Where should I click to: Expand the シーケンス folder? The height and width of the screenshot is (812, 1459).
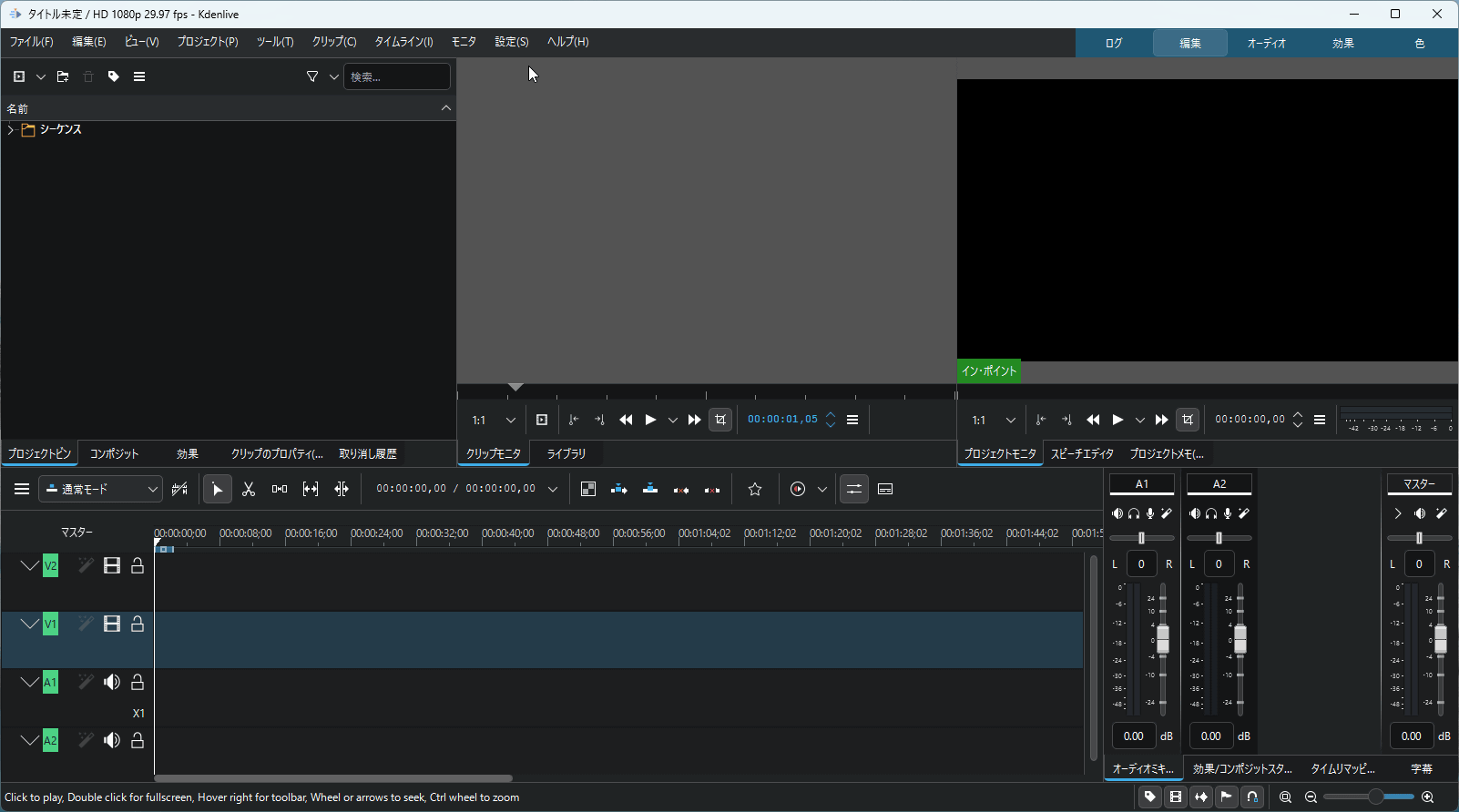click(x=11, y=130)
